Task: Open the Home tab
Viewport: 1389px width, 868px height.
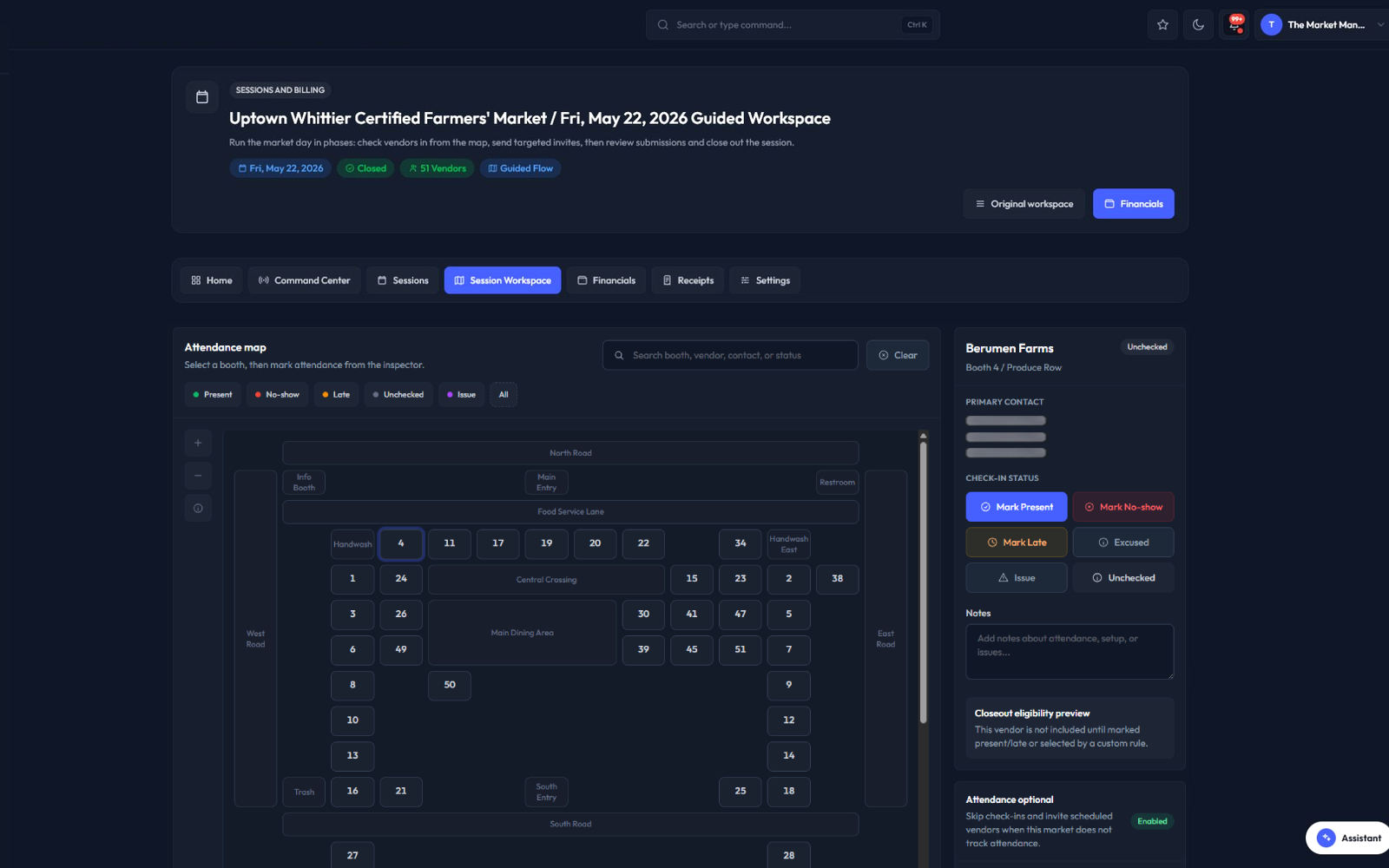Action: coord(212,280)
